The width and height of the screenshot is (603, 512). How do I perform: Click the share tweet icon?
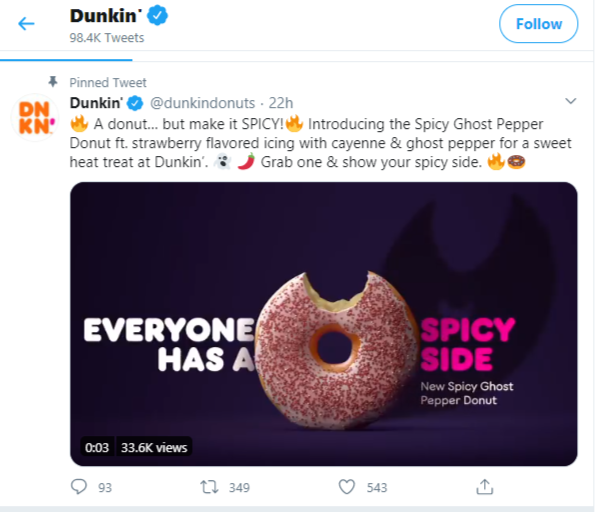click(x=484, y=487)
